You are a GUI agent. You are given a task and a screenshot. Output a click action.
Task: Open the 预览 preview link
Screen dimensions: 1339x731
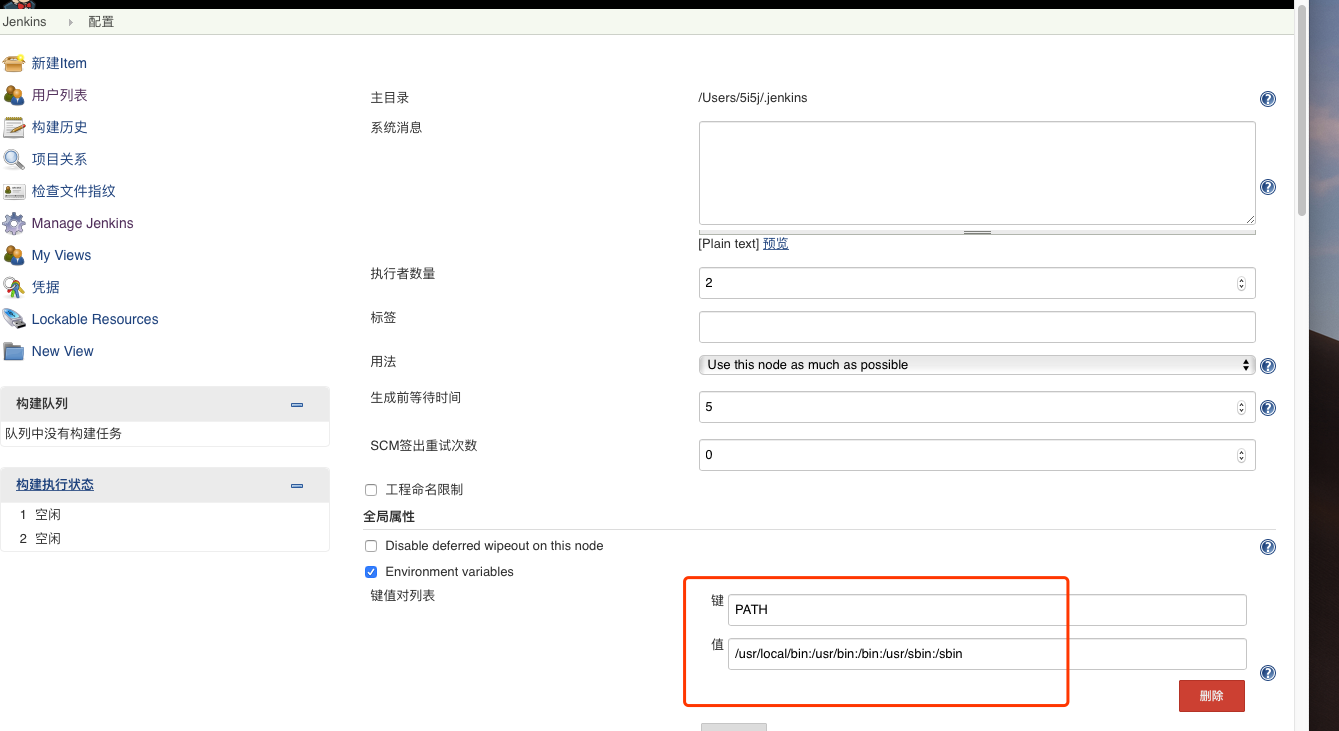click(x=775, y=243)
